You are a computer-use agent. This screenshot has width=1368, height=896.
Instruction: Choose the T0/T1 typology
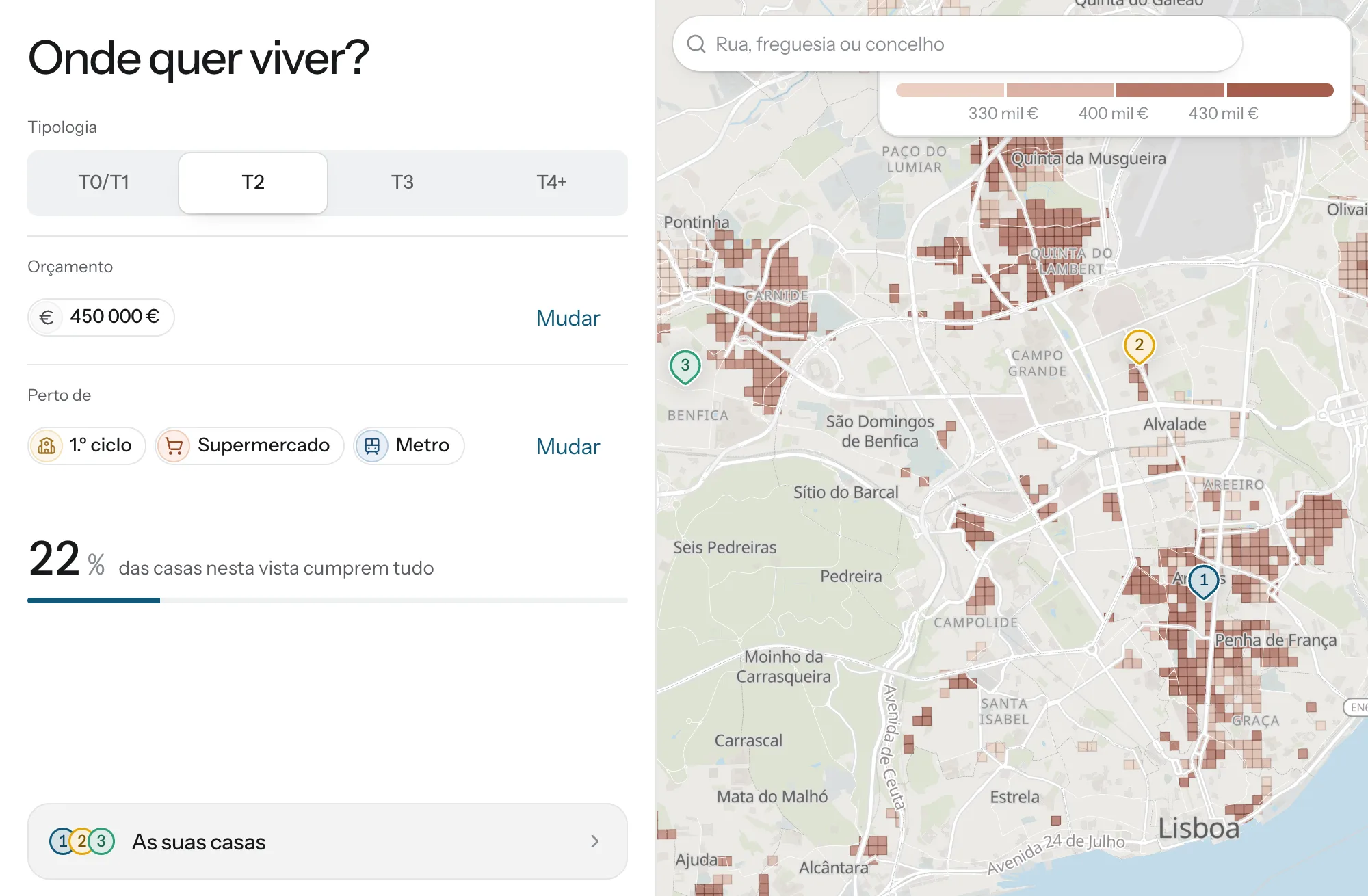click(x=103, y=183)
